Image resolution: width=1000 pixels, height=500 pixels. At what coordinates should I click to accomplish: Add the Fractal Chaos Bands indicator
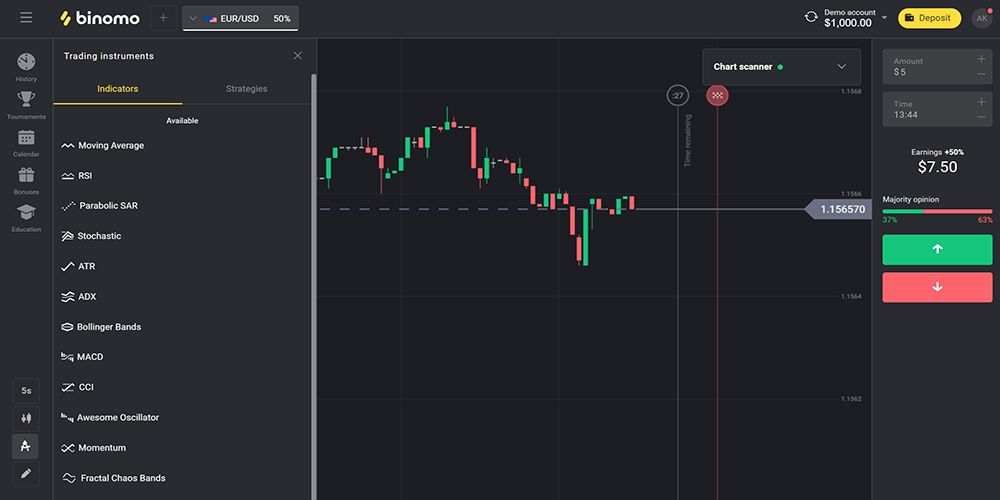coord(182,478)
